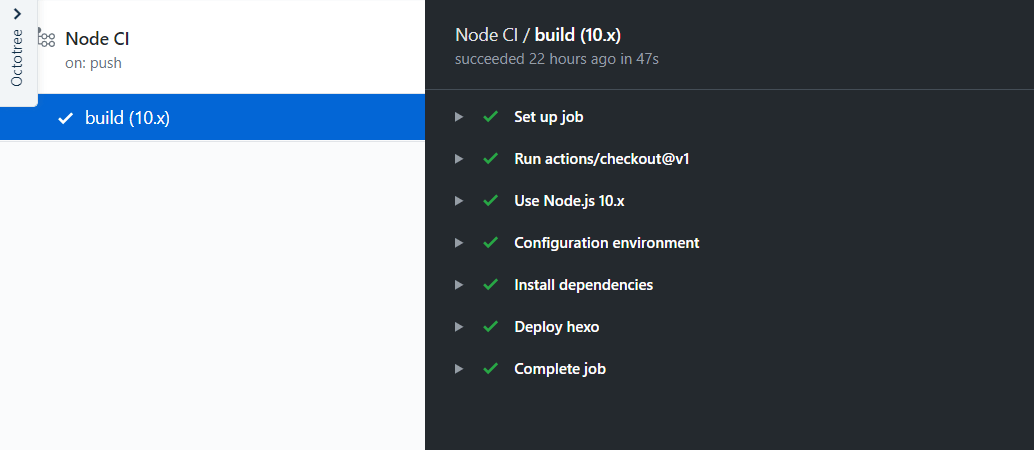Screen dimensions: 1034x450
Task: Click the Octotree expand chevron icon
Action: (x=17, y=13)
